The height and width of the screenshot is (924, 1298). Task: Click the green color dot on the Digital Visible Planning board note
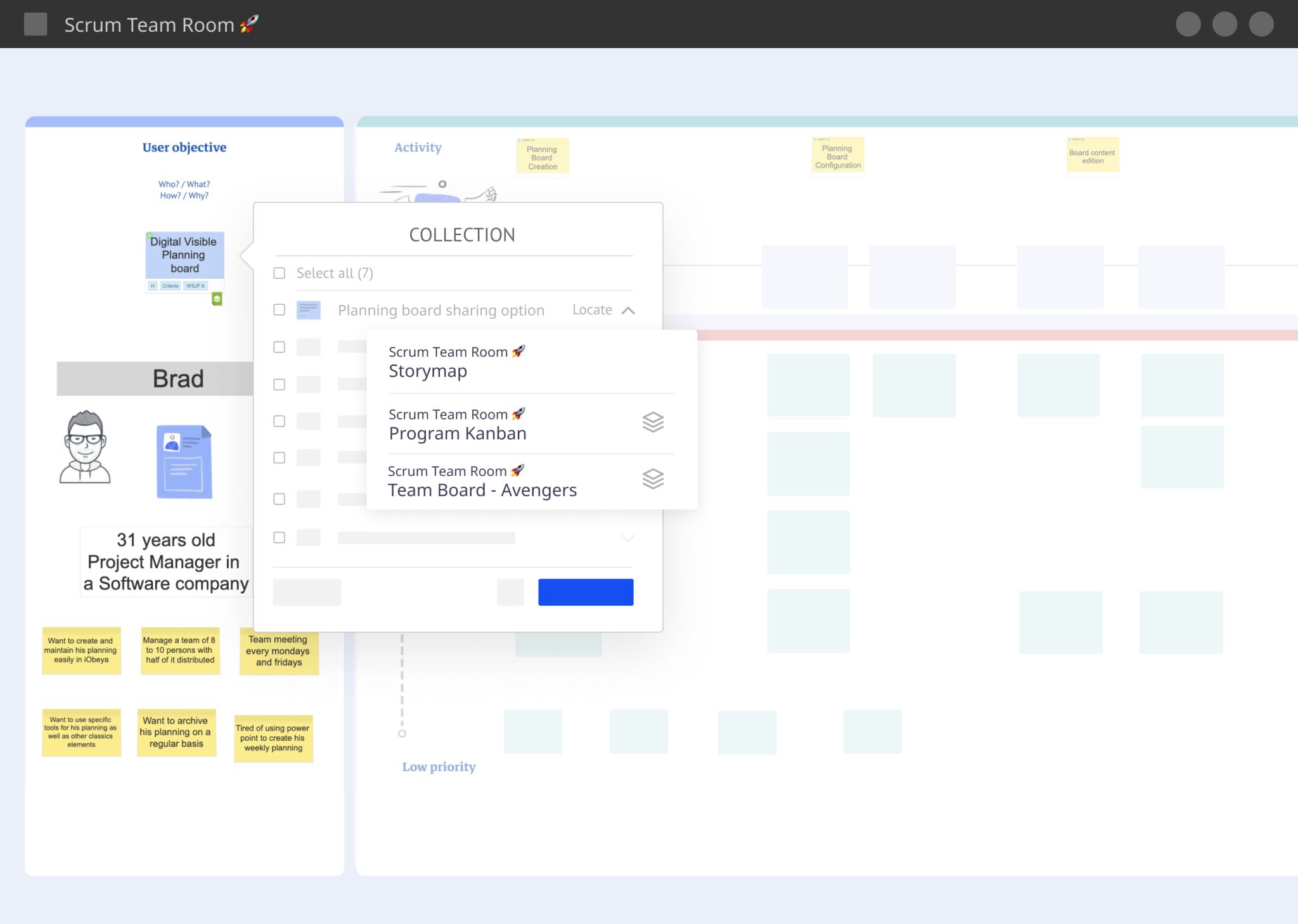(x=150, y=235)
